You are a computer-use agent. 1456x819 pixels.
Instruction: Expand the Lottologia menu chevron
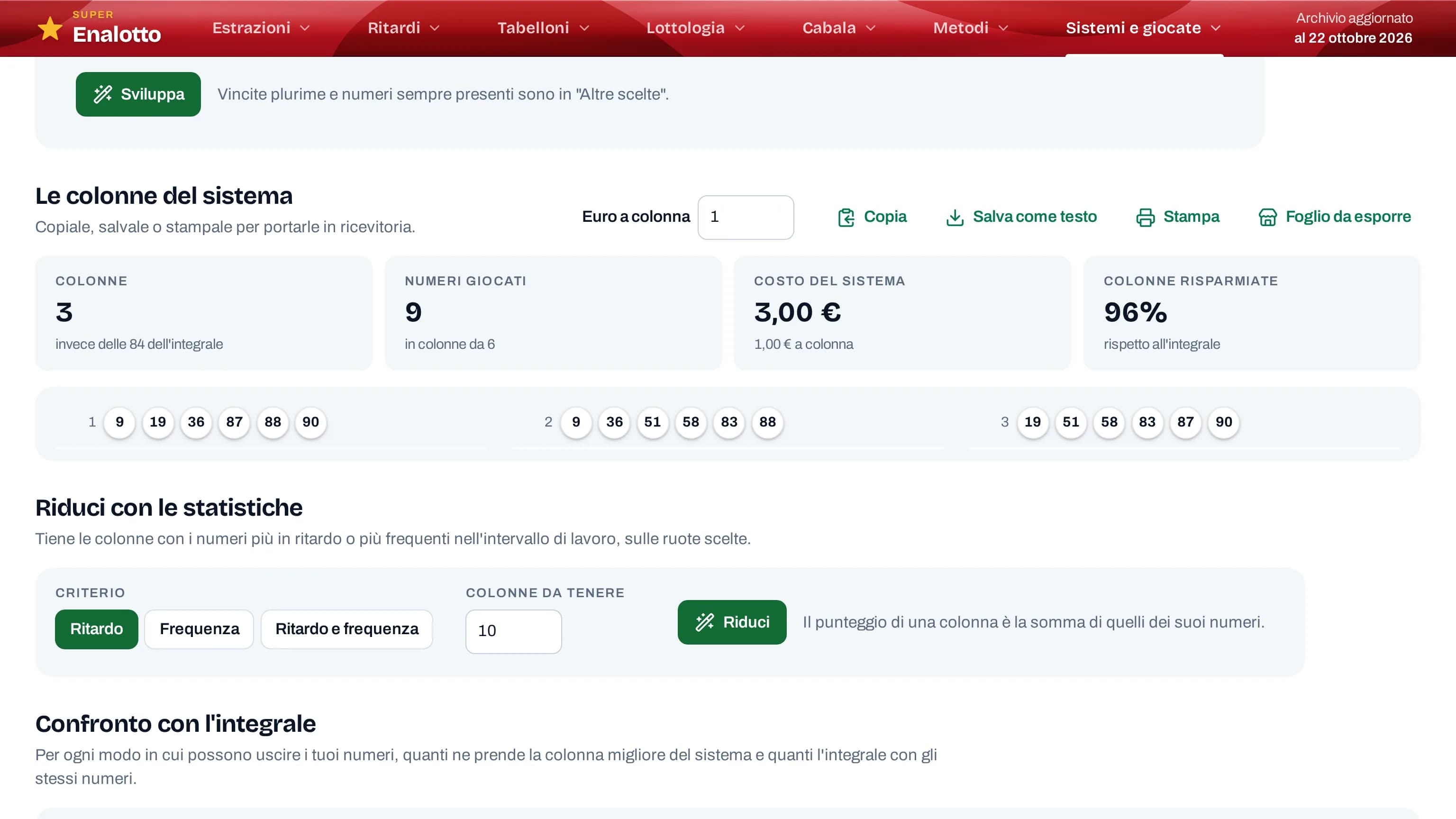tap(740, 28)
